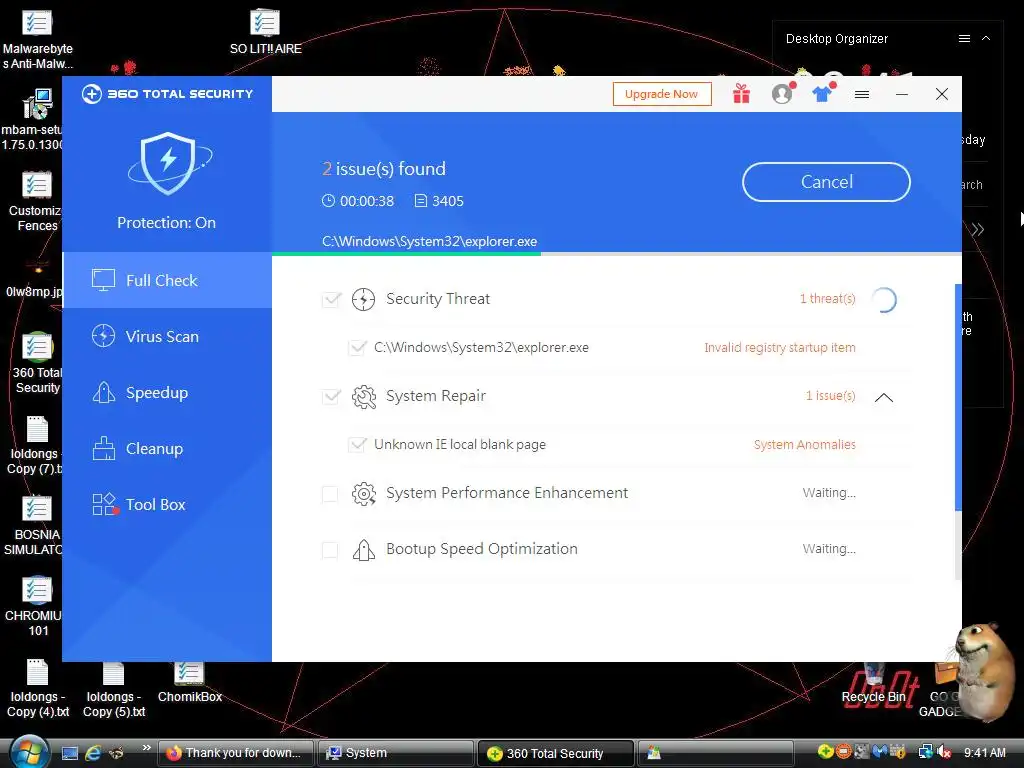The image size is (1024, 768).
Task: Select the 360 Total Security desktop shortcut
Action: [37, 363]
